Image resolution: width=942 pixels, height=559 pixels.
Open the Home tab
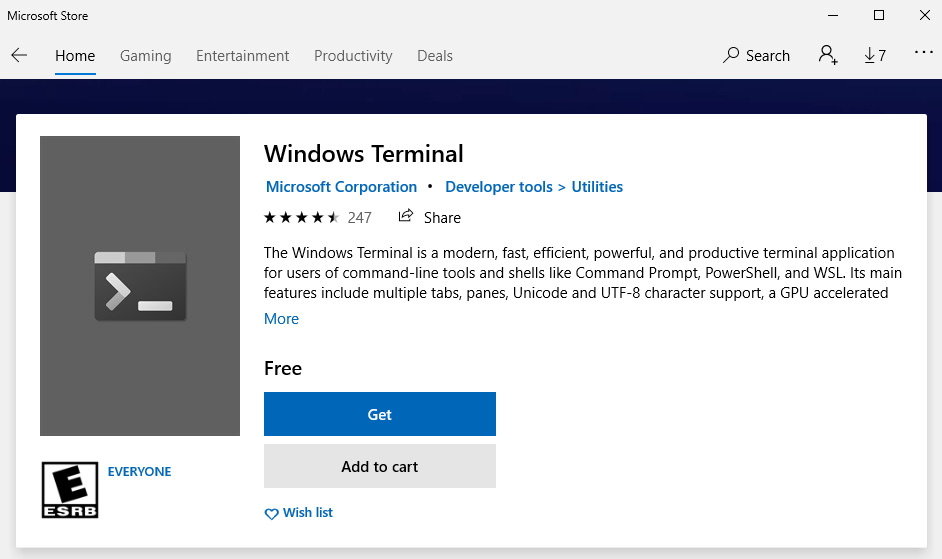pyautogui.click(x=75, y=56)
